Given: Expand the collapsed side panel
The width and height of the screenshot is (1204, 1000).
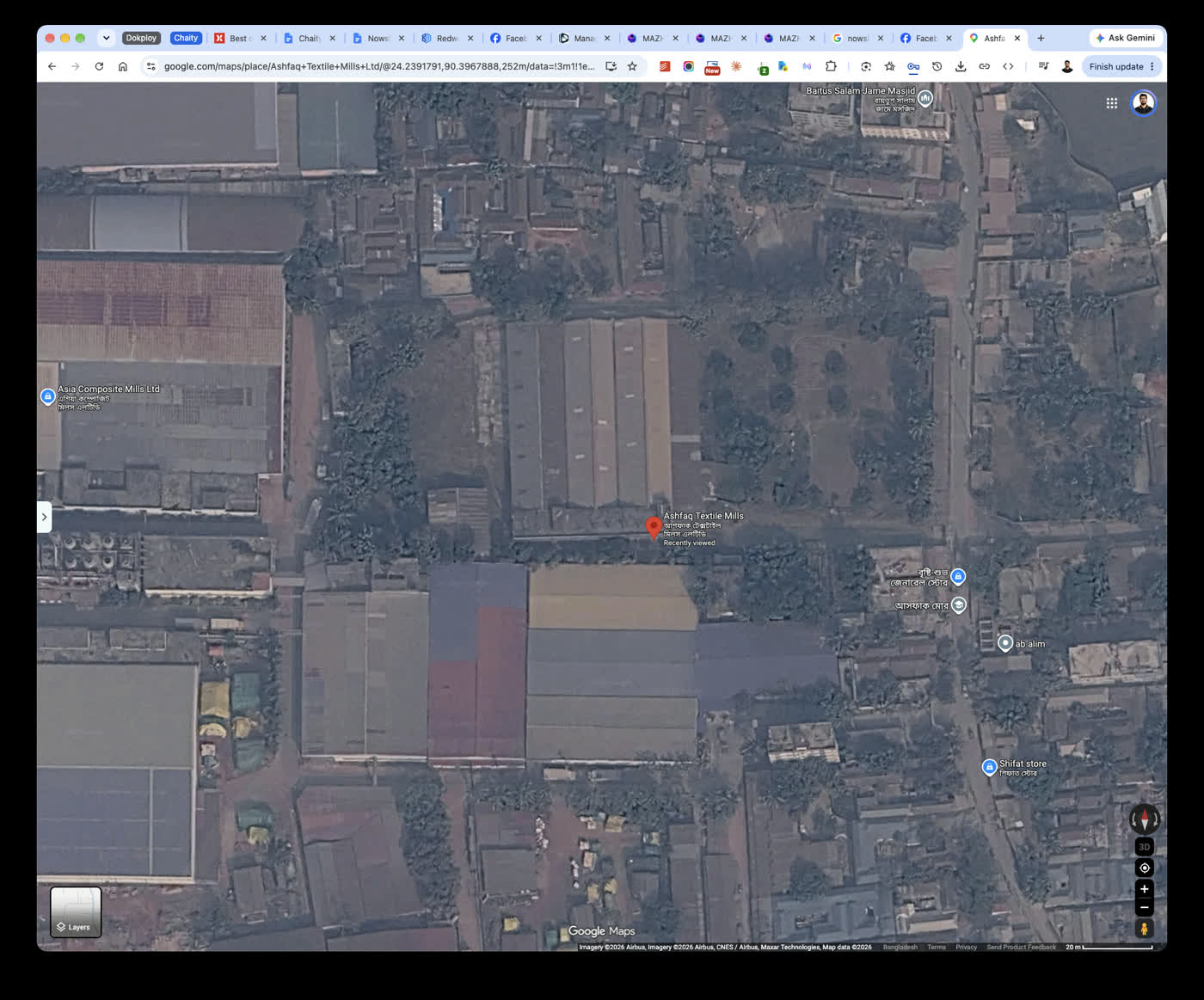Looking at the screenshot, I should click(44, 517).
